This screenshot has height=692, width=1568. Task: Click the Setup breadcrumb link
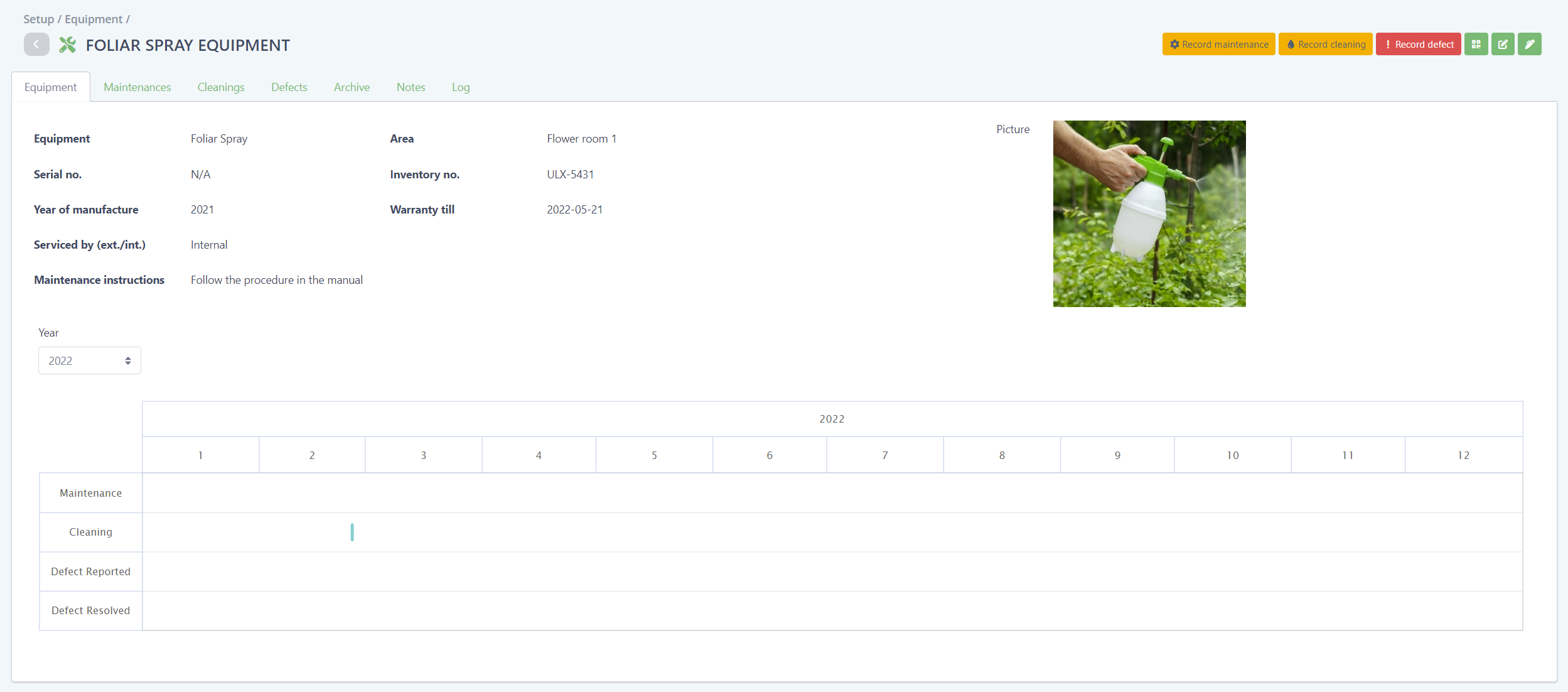click(38, 19)
